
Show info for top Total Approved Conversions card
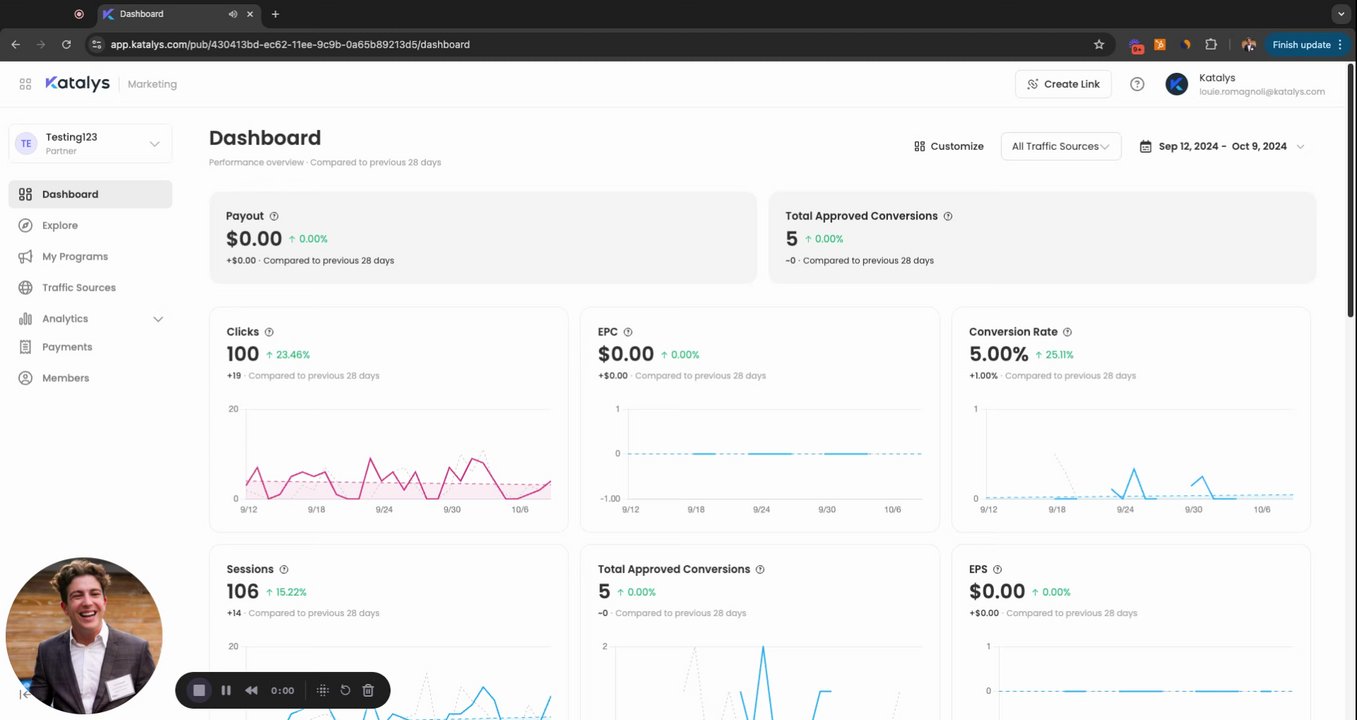(948, 216)
